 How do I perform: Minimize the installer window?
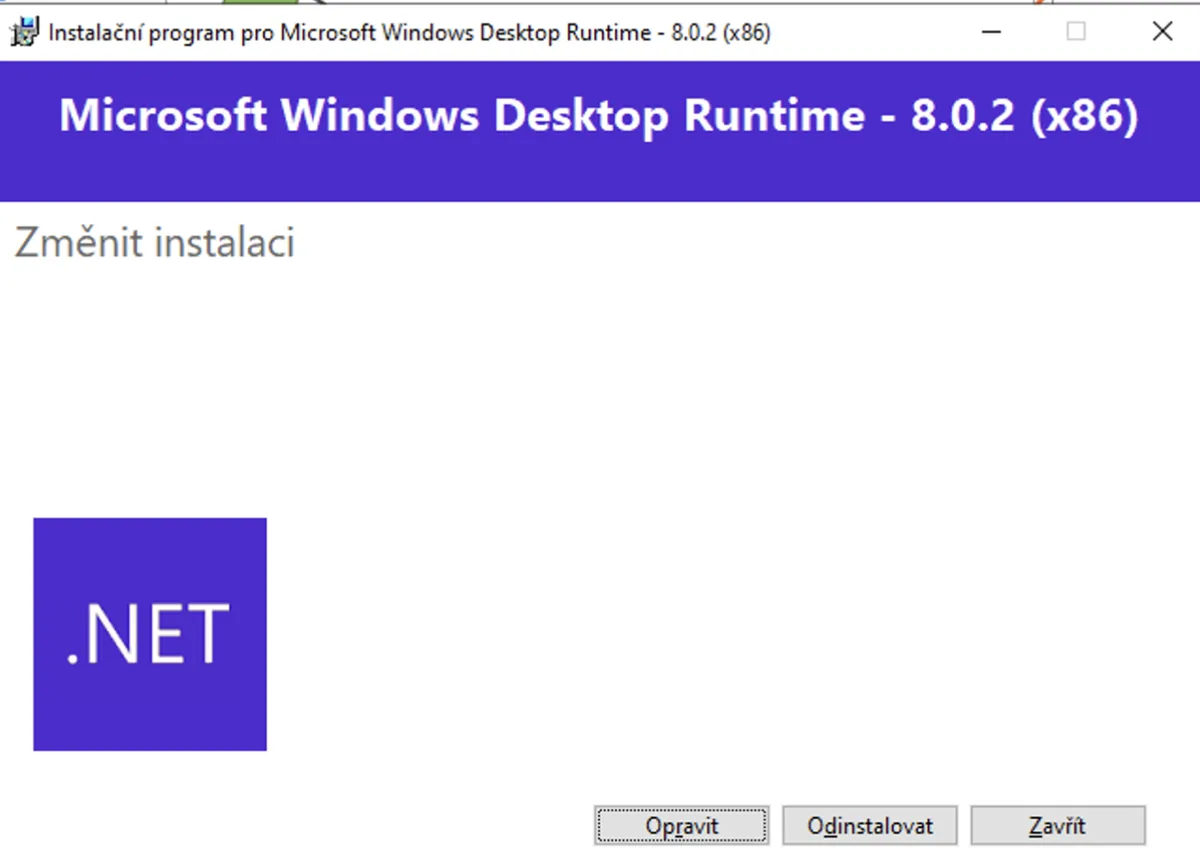tap(991, 32)
